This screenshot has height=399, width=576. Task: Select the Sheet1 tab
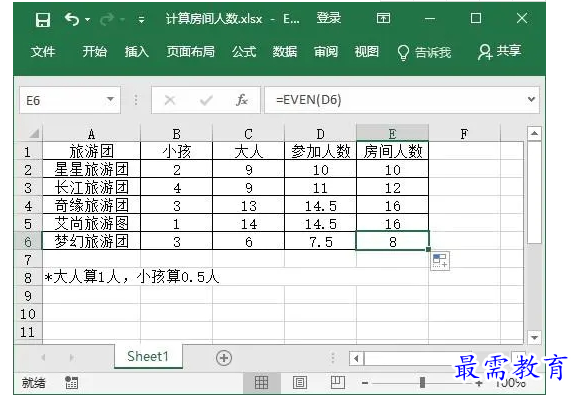click(x=148, y=356)
